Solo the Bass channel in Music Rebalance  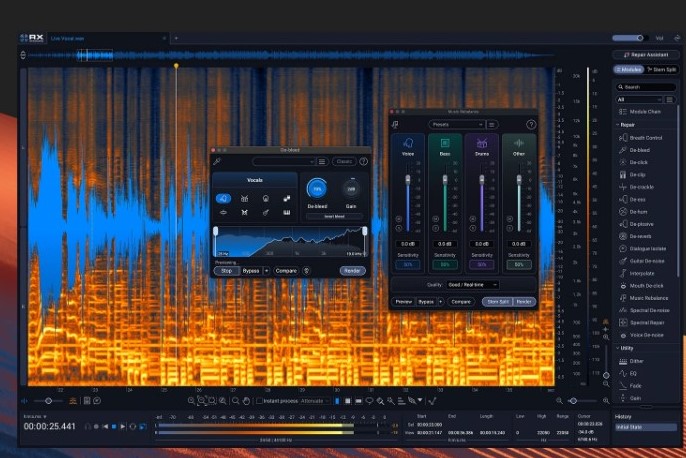435,228
